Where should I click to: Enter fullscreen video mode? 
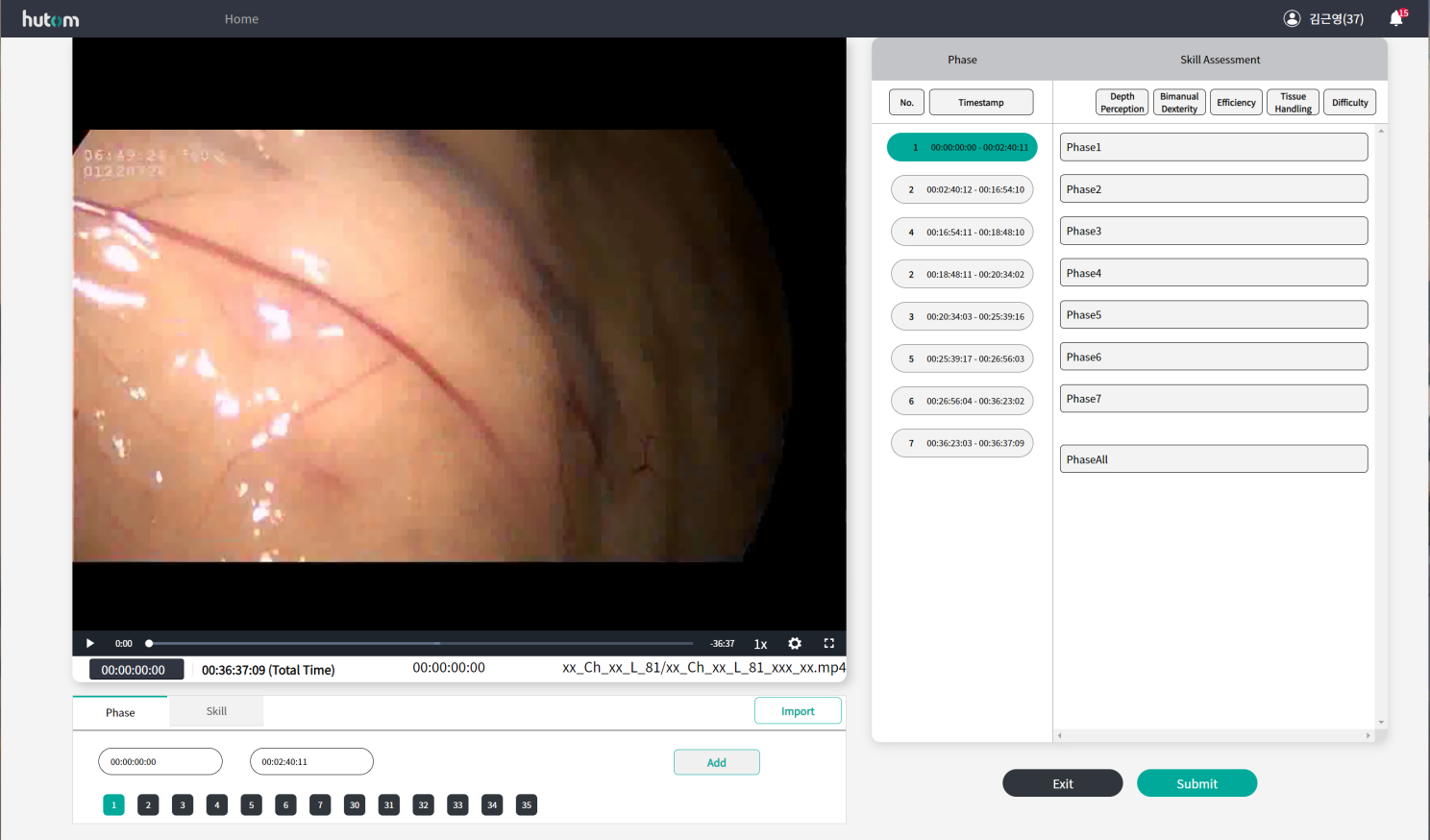(828, 643)
